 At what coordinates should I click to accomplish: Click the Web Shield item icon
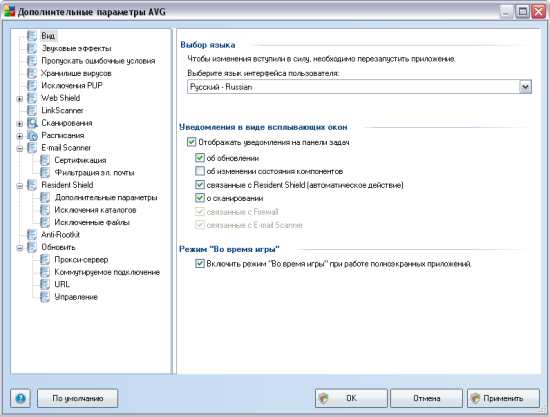[x=32, y=98]
